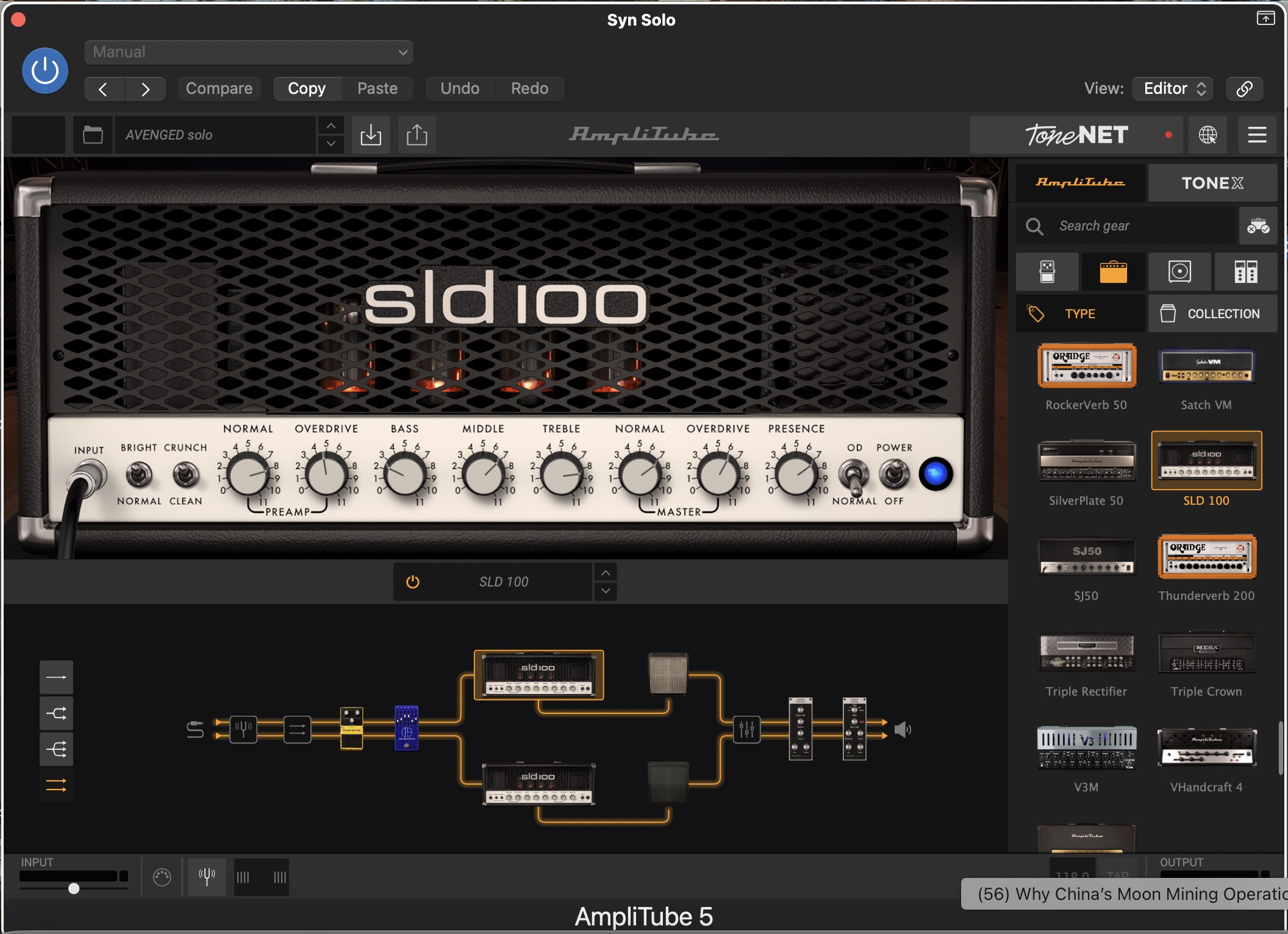Open the preset browser folder icon
This screenshot has height=934, width=1288.
[93, 135]
